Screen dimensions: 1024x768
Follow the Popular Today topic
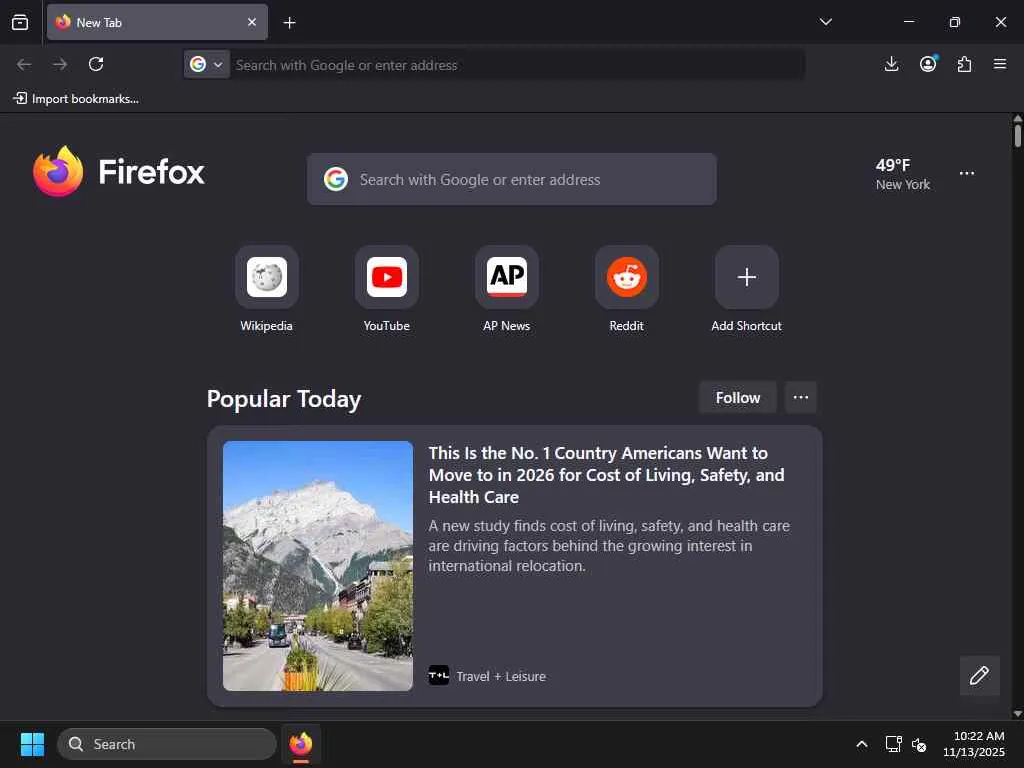click(x=737, y=398)
